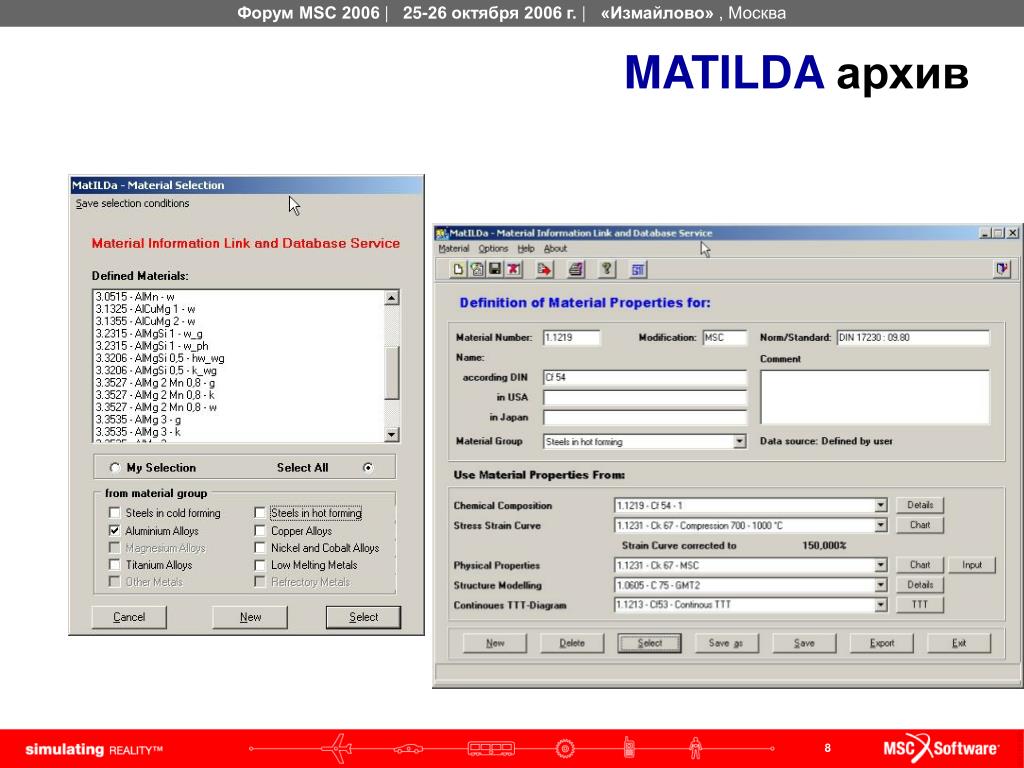This screenshot has width=1024, height=768.
Task: Click the SI units toolbar icon
Action: tap(638, 269)
